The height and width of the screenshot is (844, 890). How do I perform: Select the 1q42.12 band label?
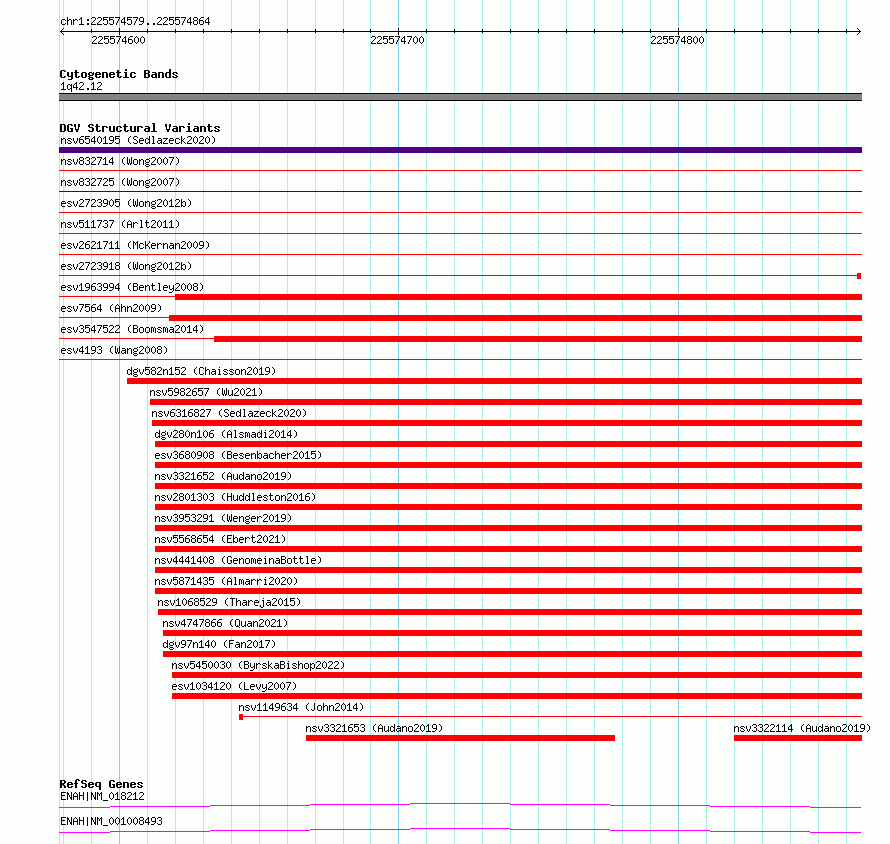coord(81,86)
